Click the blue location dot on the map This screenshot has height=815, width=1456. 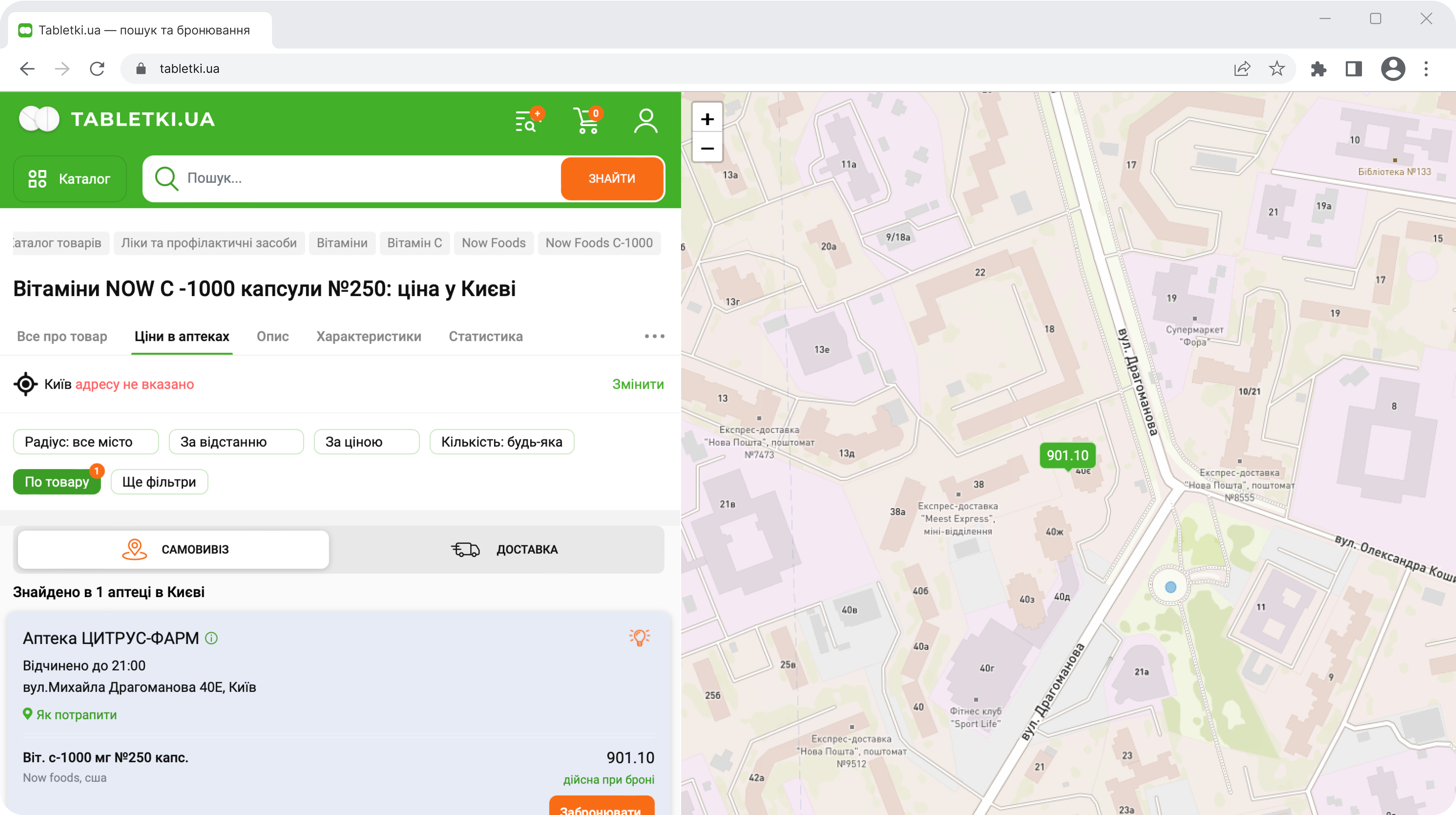1171,587
